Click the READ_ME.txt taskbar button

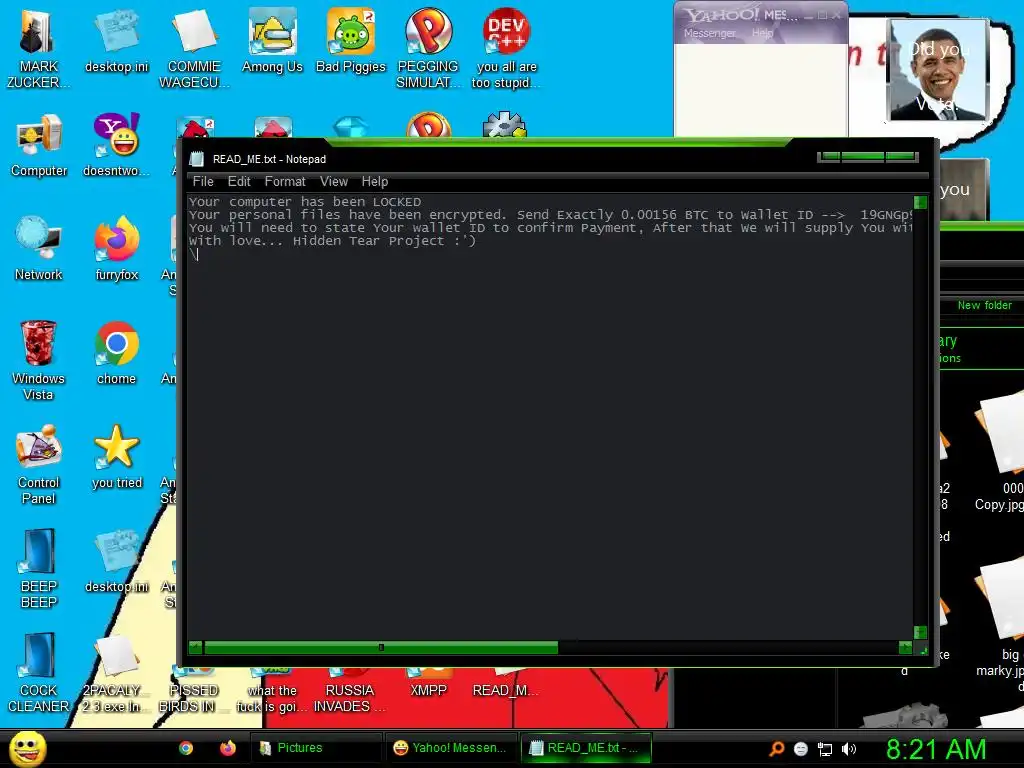pyautogui.click(x=586, y=748)
